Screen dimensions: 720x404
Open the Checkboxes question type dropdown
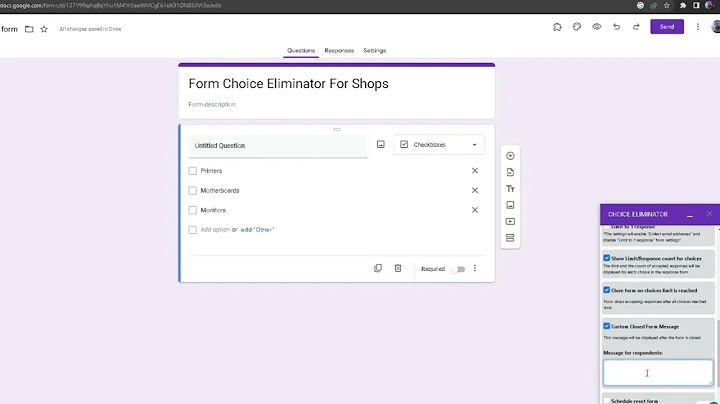(x=439, y=145)
